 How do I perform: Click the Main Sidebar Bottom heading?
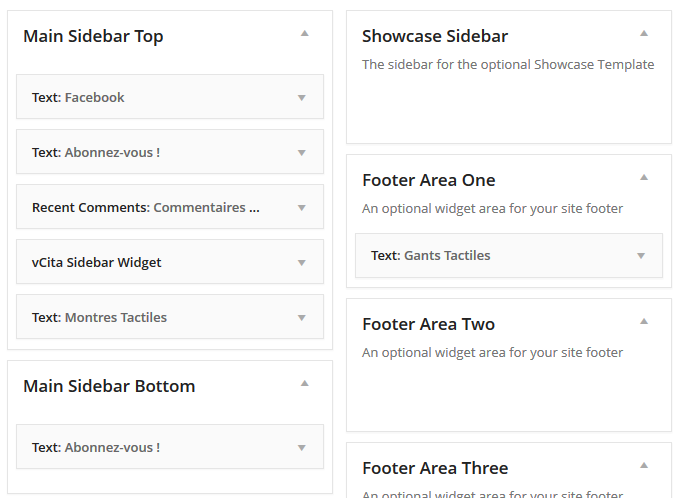pos(109,386)
